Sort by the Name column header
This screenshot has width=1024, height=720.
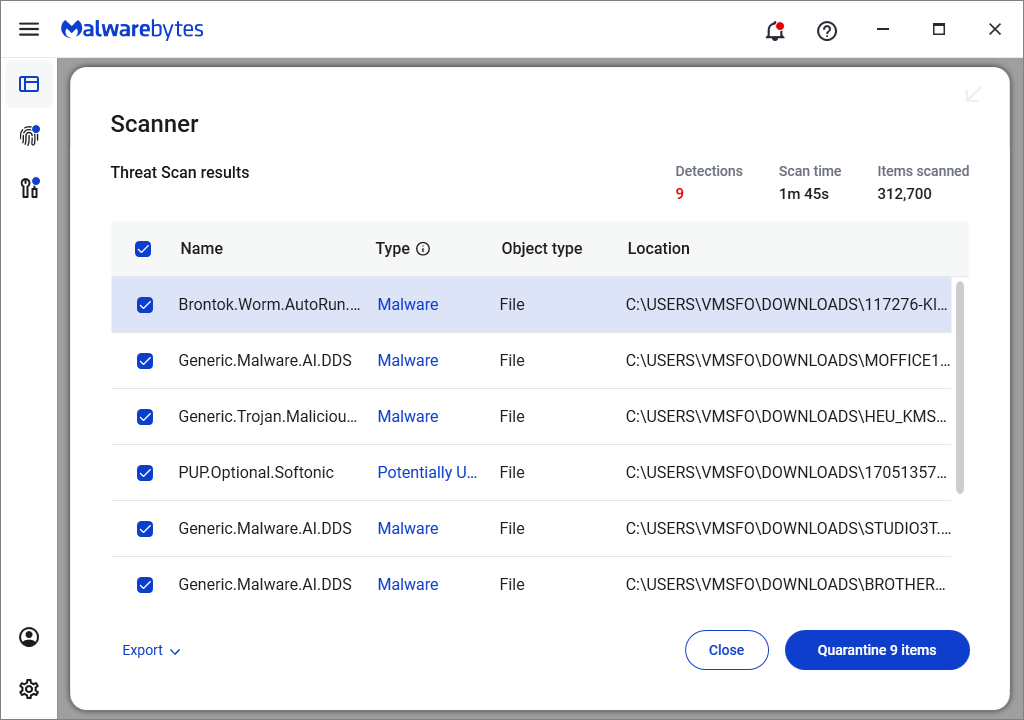tap(202, 248)
